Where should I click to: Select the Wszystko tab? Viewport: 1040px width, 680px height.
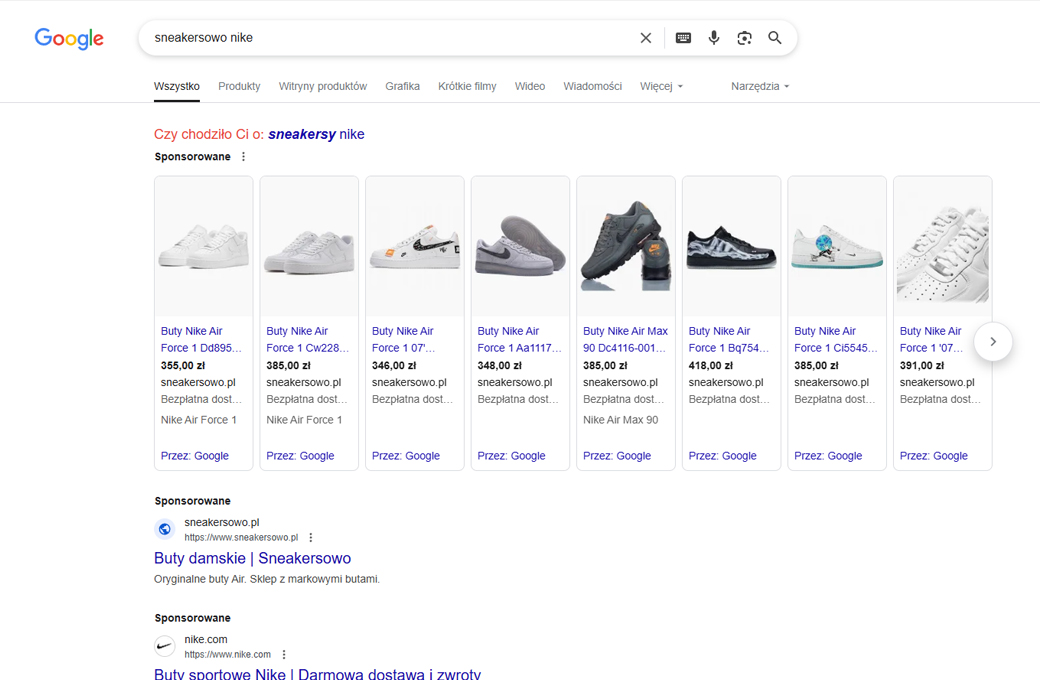coord(176,86)
